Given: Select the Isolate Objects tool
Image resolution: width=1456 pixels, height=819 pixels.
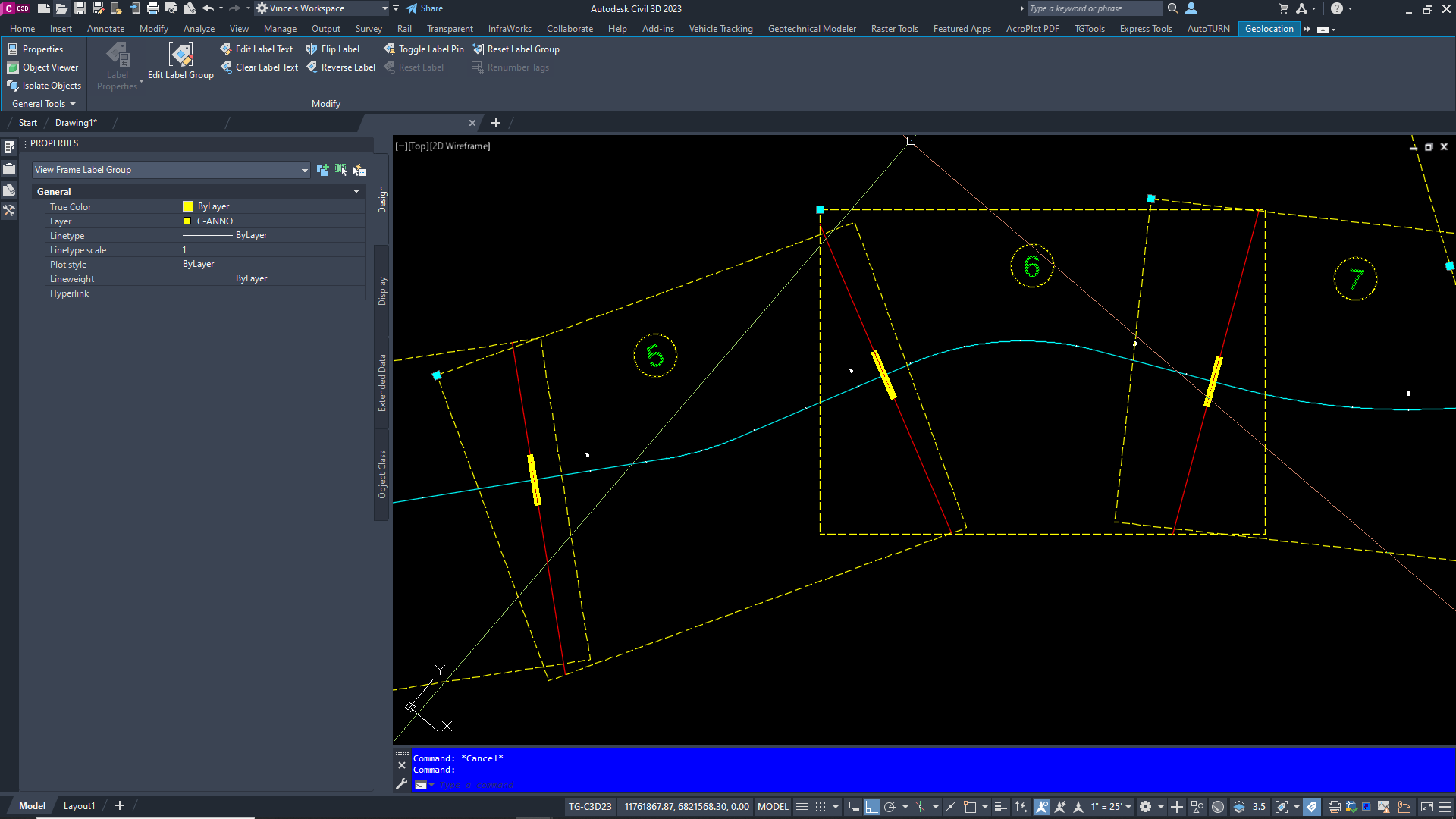Looking at the screenshot, I should coord(44,86).
